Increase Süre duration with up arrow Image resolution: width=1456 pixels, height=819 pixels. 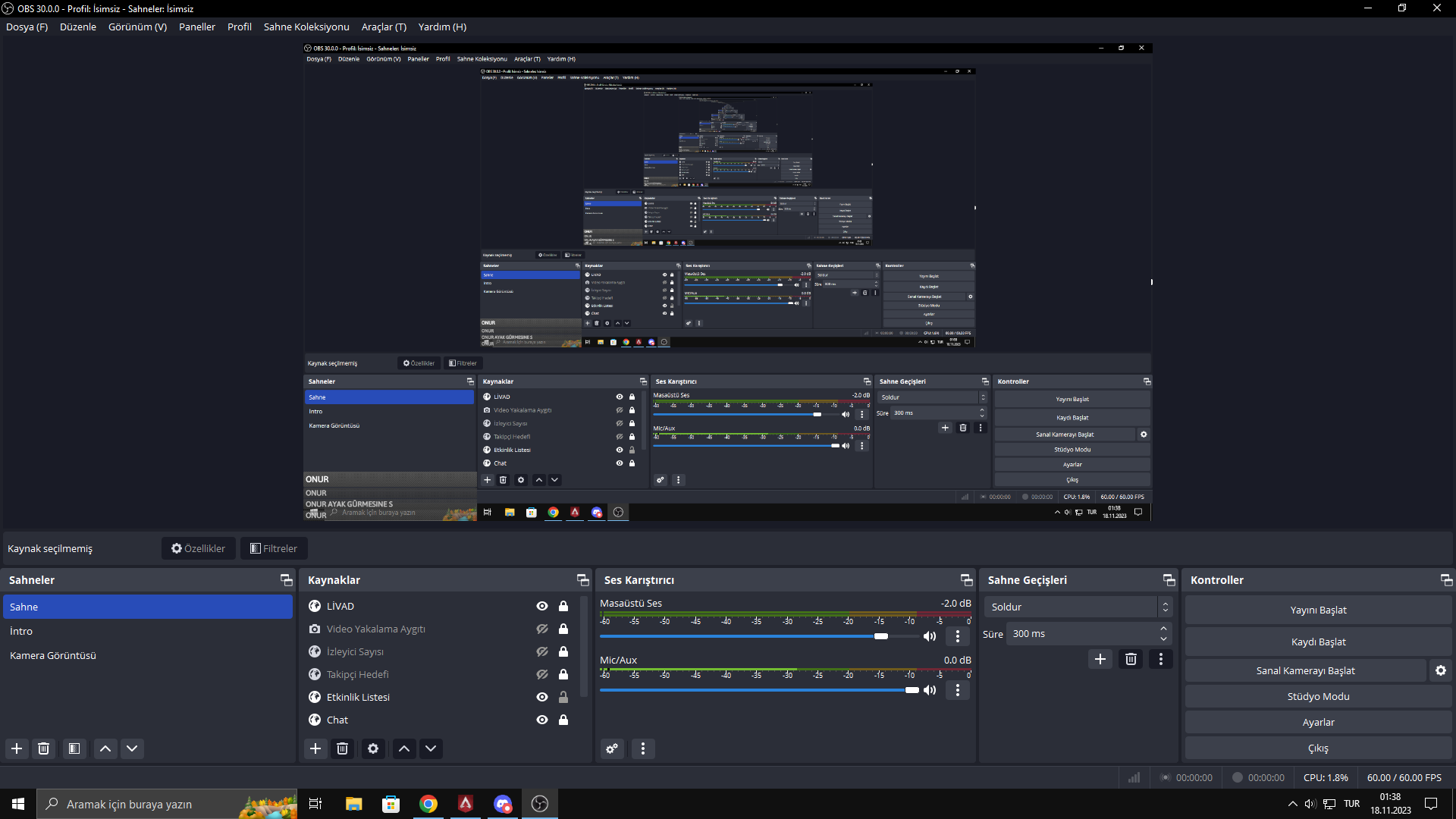point(1163,629)
